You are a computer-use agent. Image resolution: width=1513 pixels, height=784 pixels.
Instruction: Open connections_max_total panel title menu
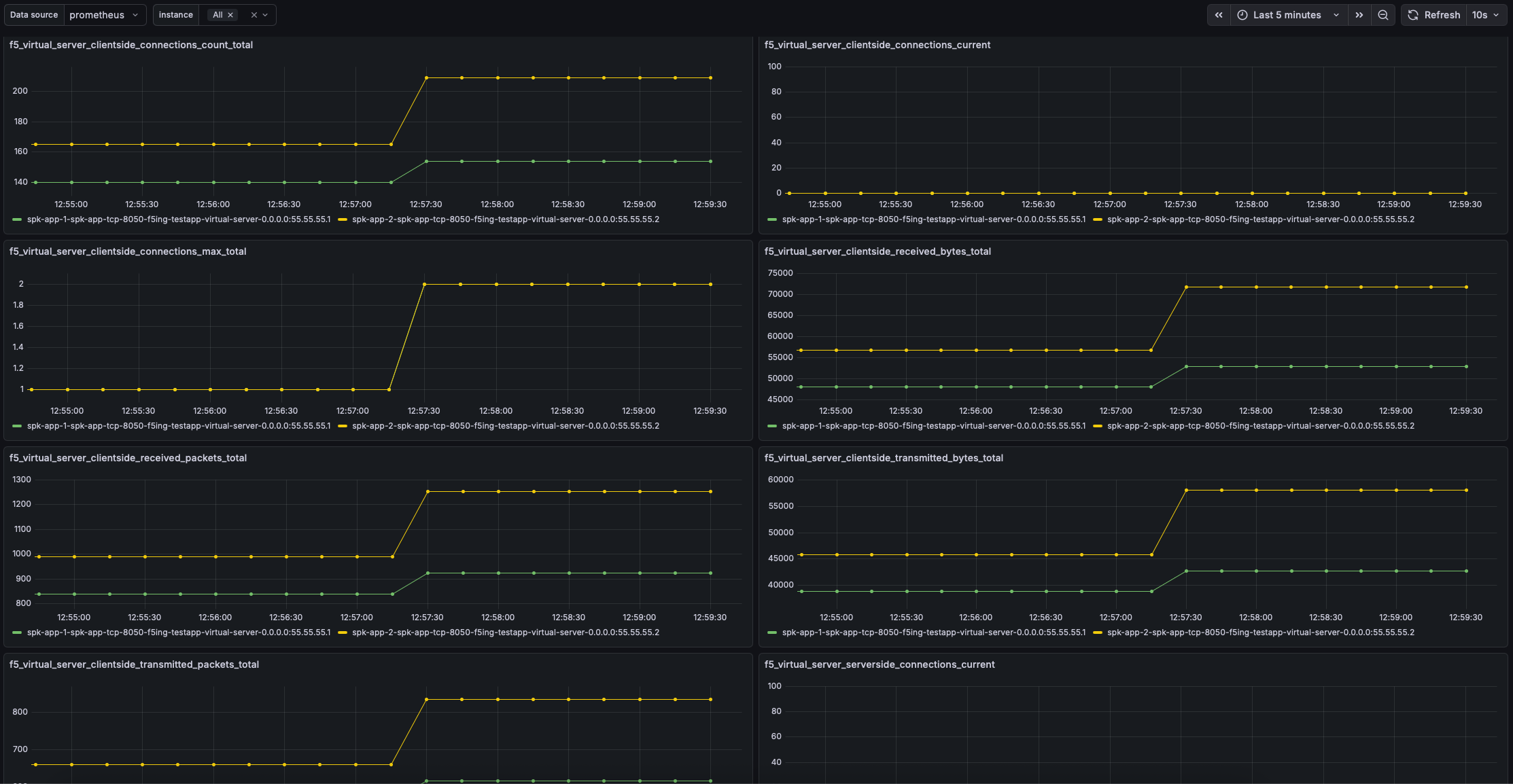(128, 251)
